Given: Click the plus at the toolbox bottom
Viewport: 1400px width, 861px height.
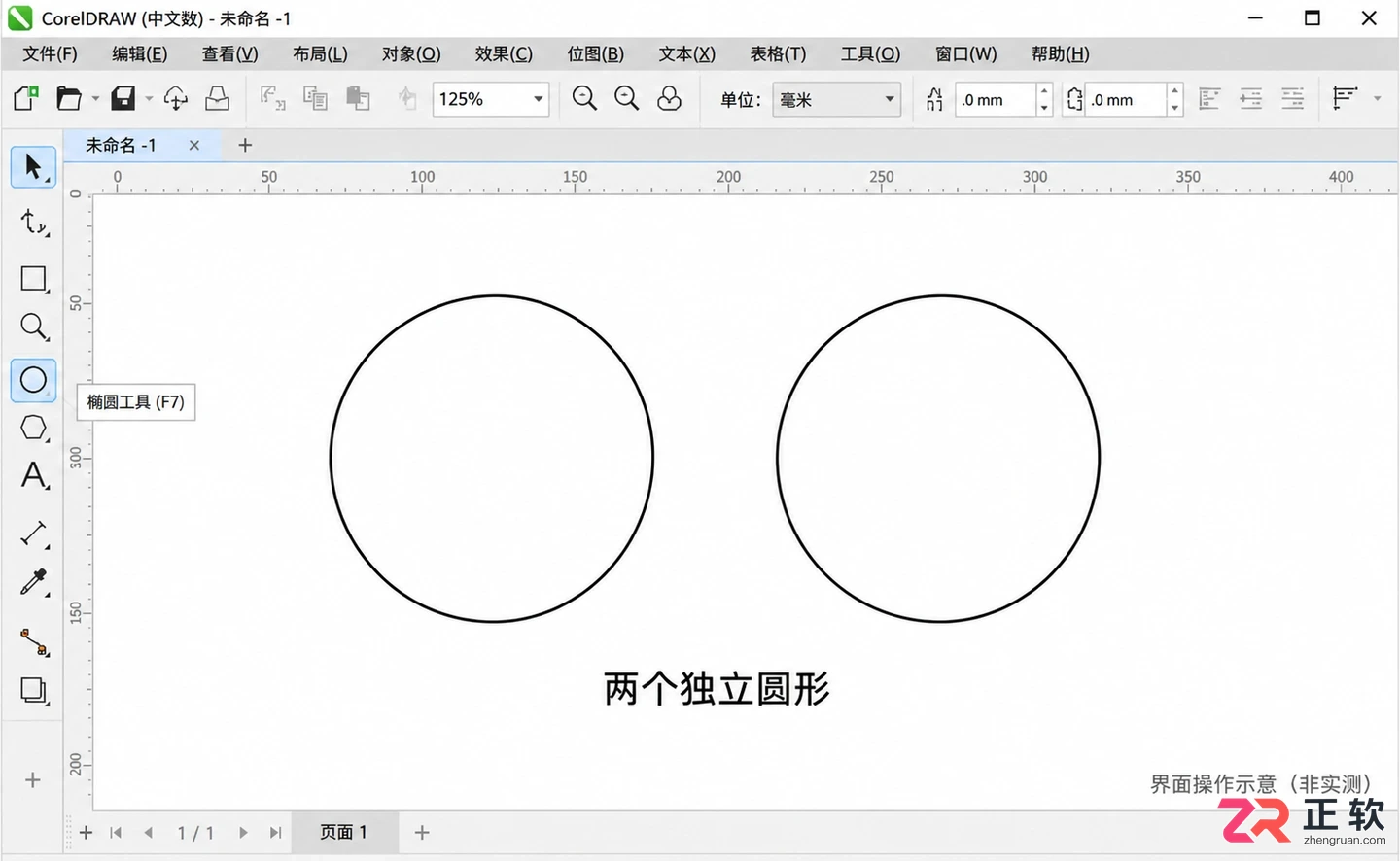Looking at the screenshot, I should 33,780.
